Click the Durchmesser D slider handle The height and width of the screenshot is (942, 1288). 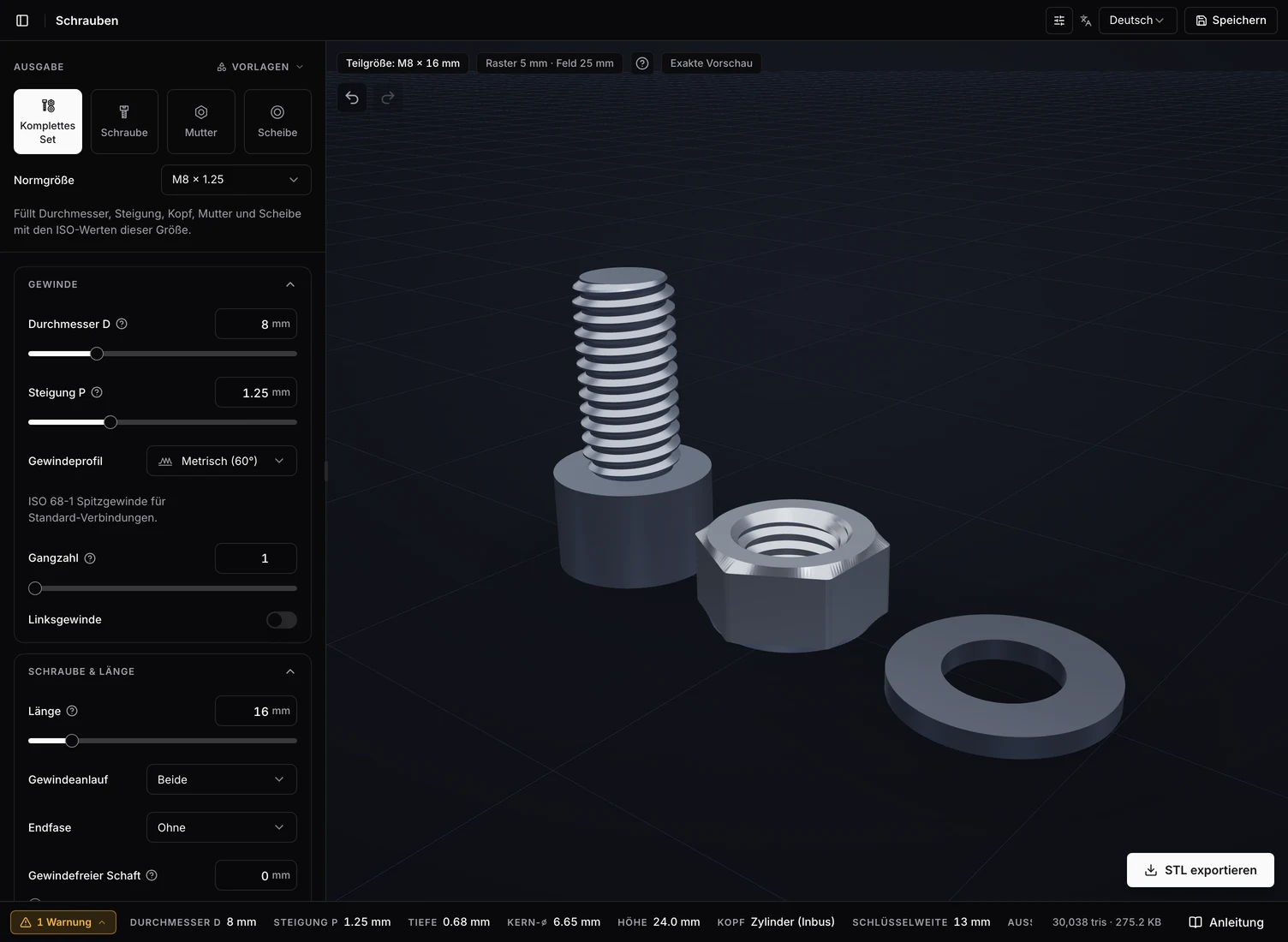coord(97,354)
